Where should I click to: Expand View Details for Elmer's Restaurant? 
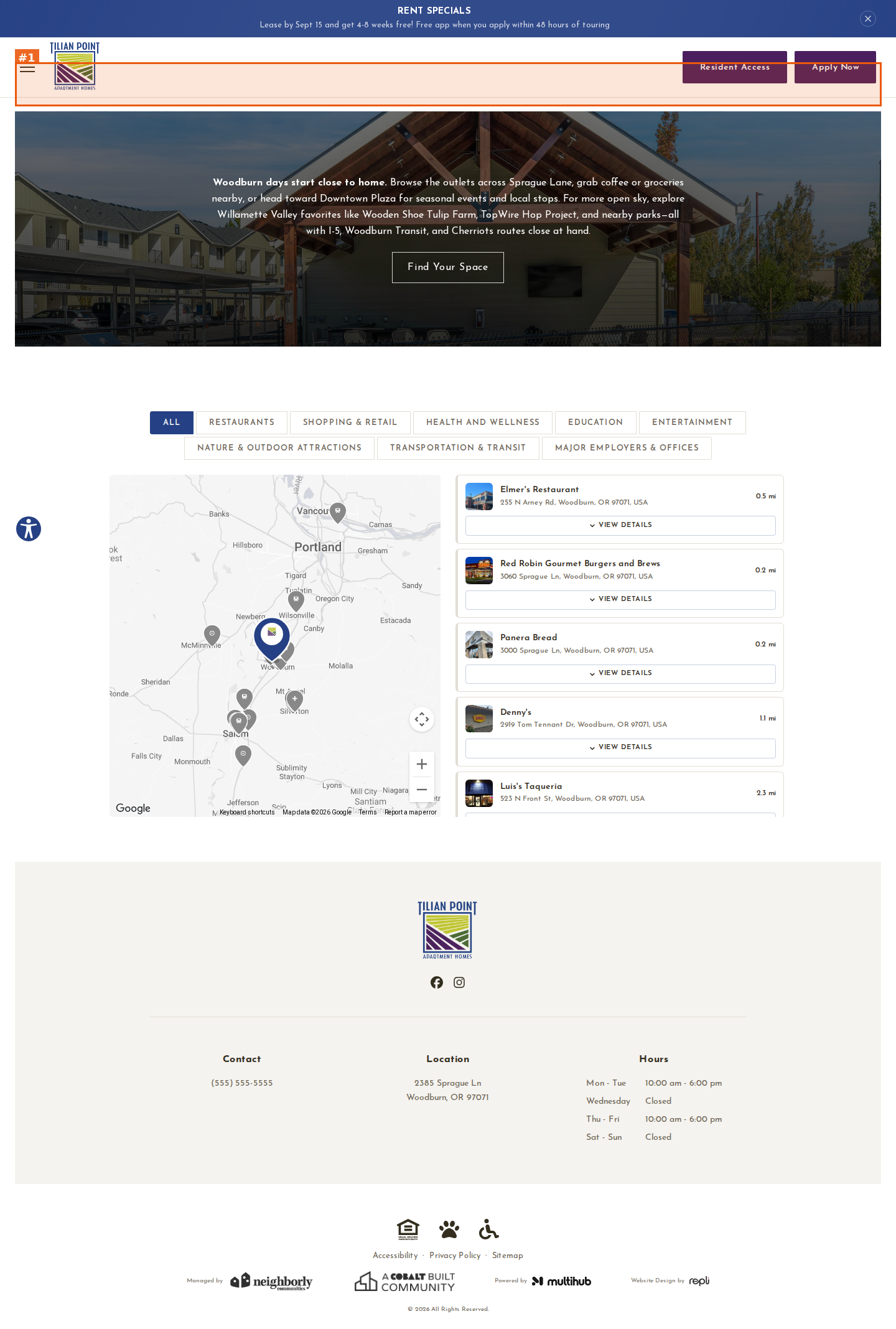tap(620, 525)
